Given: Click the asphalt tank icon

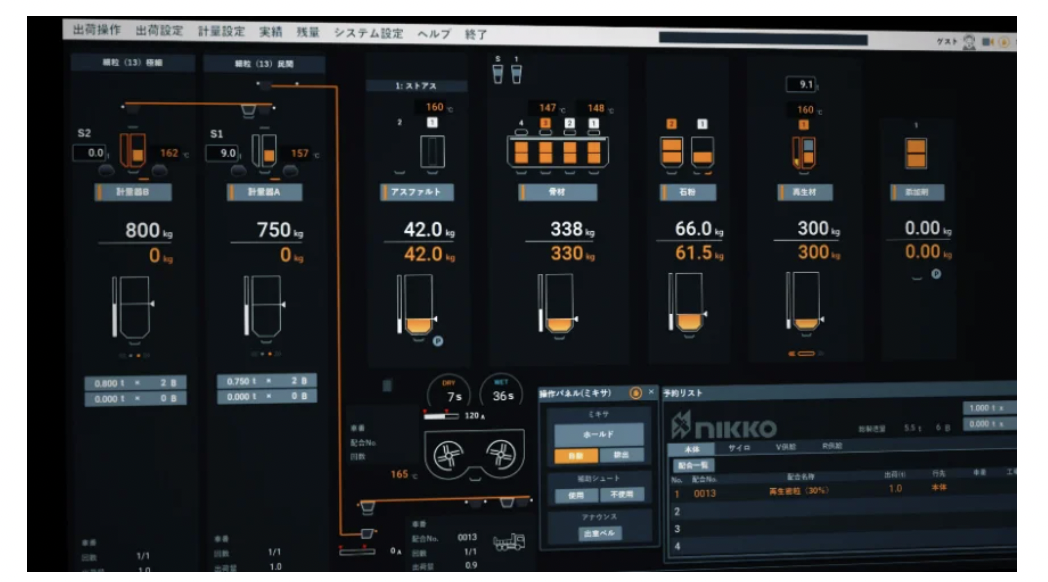Looking at the screenshot, I should click(433, 152).
